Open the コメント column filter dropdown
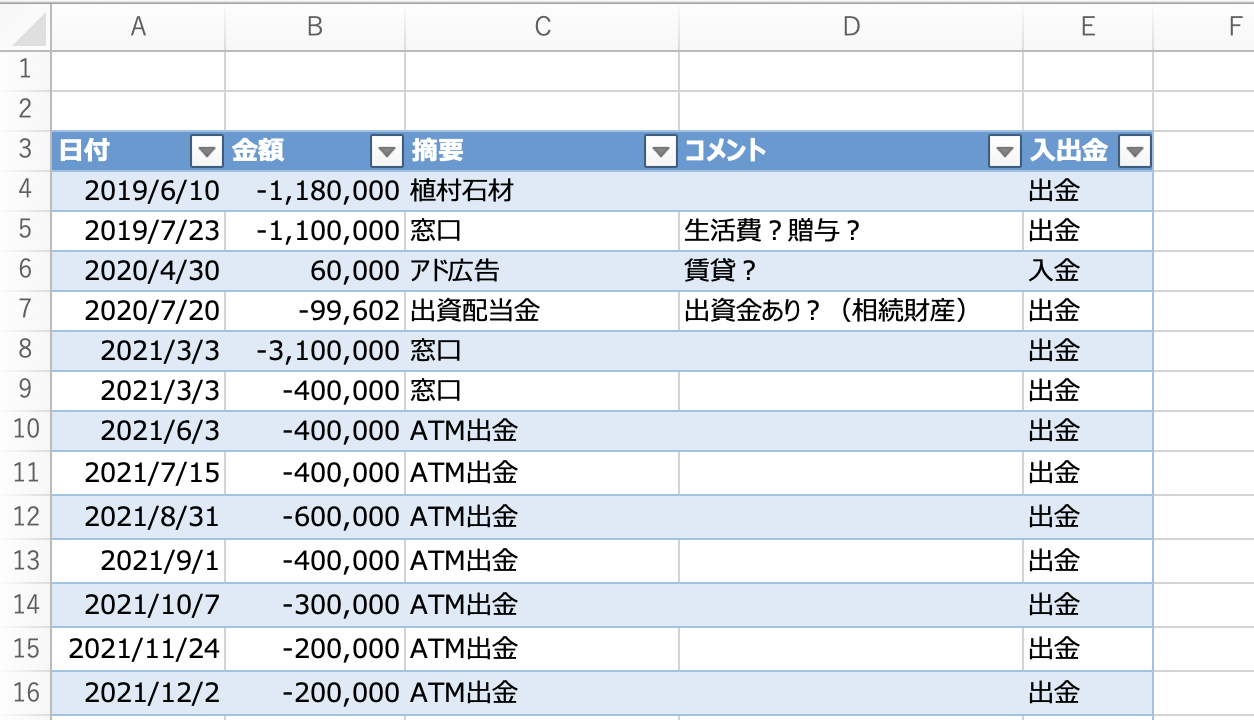Screen dimensions: 1254x720 point(1004,151)
